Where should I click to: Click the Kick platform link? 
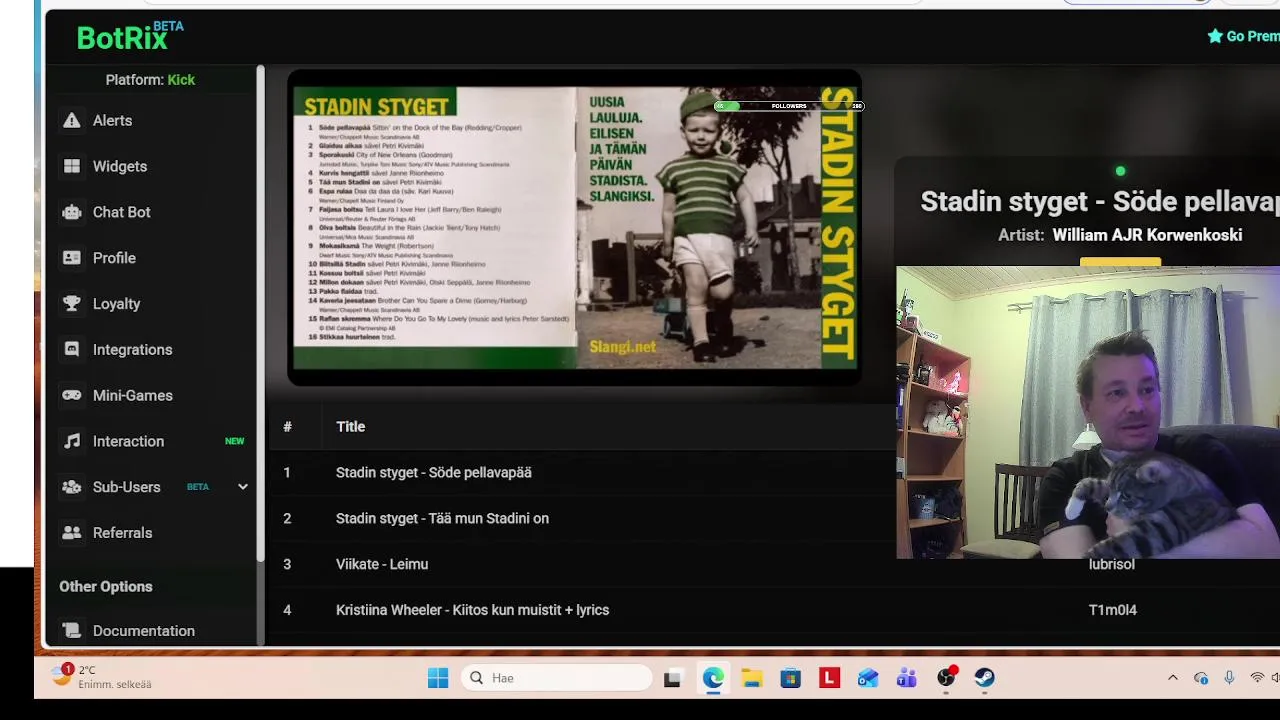[x=181, y=80]
